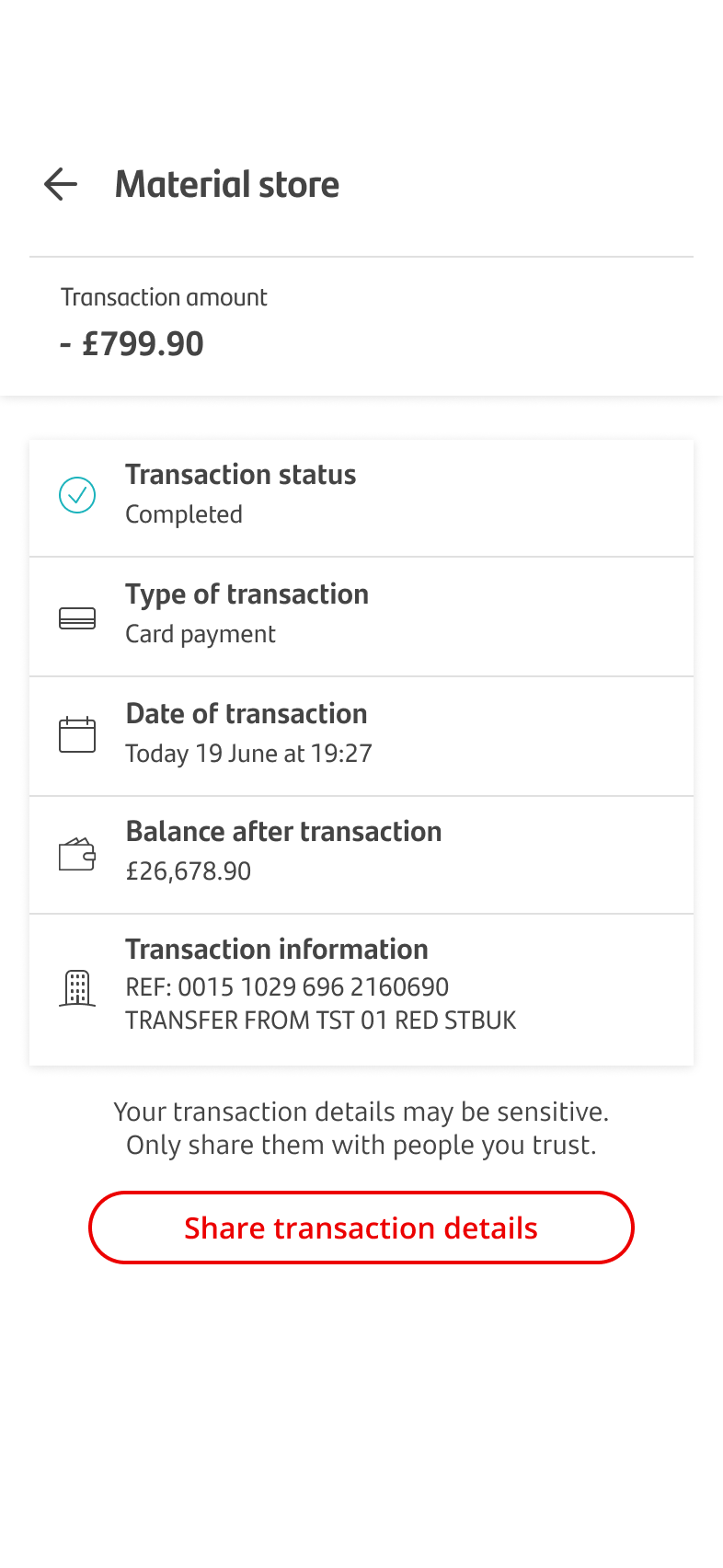723x1568 pixels.
Task: Click the Material store page title
Action: (227, 184)
